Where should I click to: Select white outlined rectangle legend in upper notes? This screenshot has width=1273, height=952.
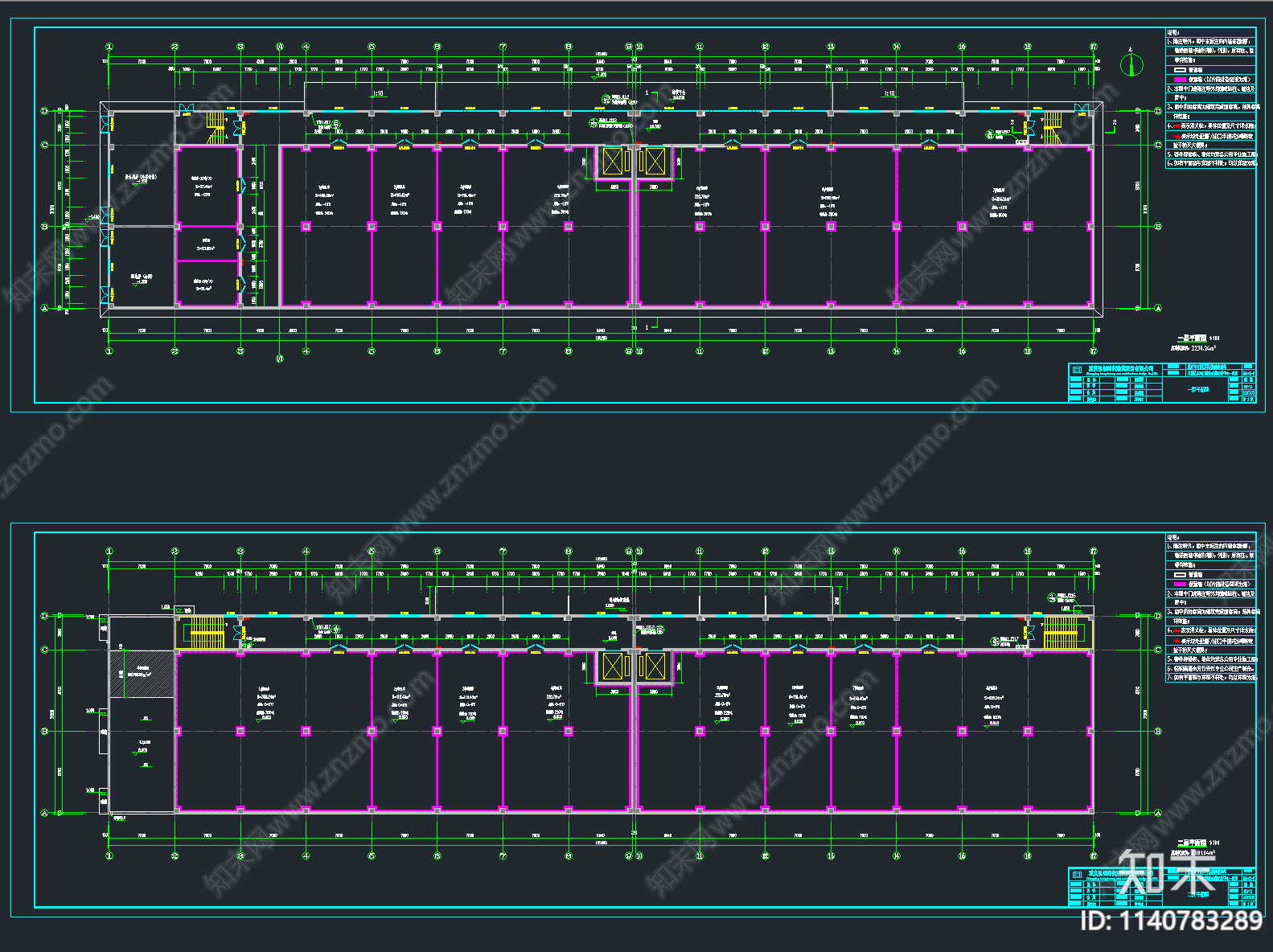pyautogui.click(x=1180, y=70)
